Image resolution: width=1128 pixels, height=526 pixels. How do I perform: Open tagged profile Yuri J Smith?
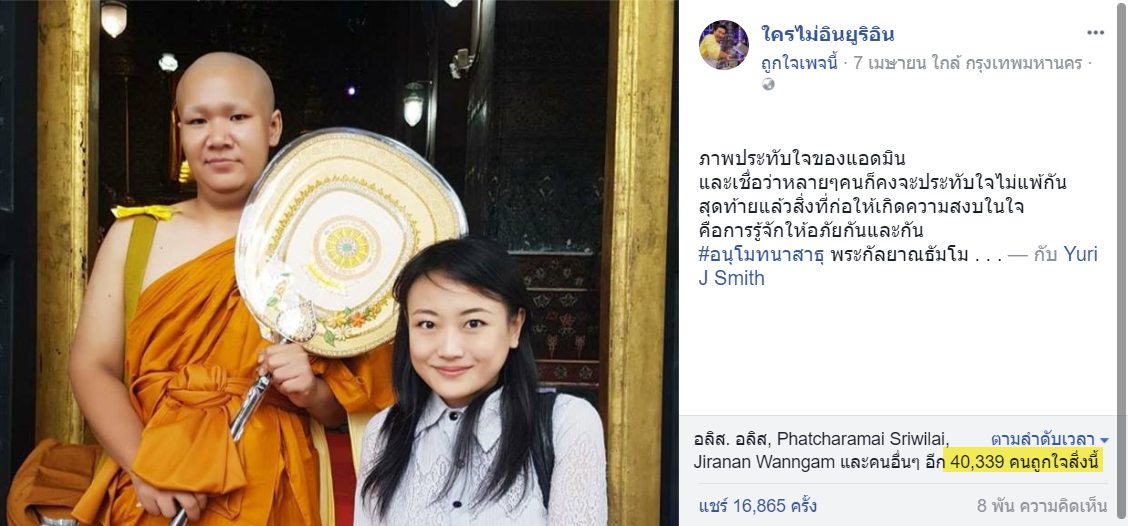tap(898, 266)
